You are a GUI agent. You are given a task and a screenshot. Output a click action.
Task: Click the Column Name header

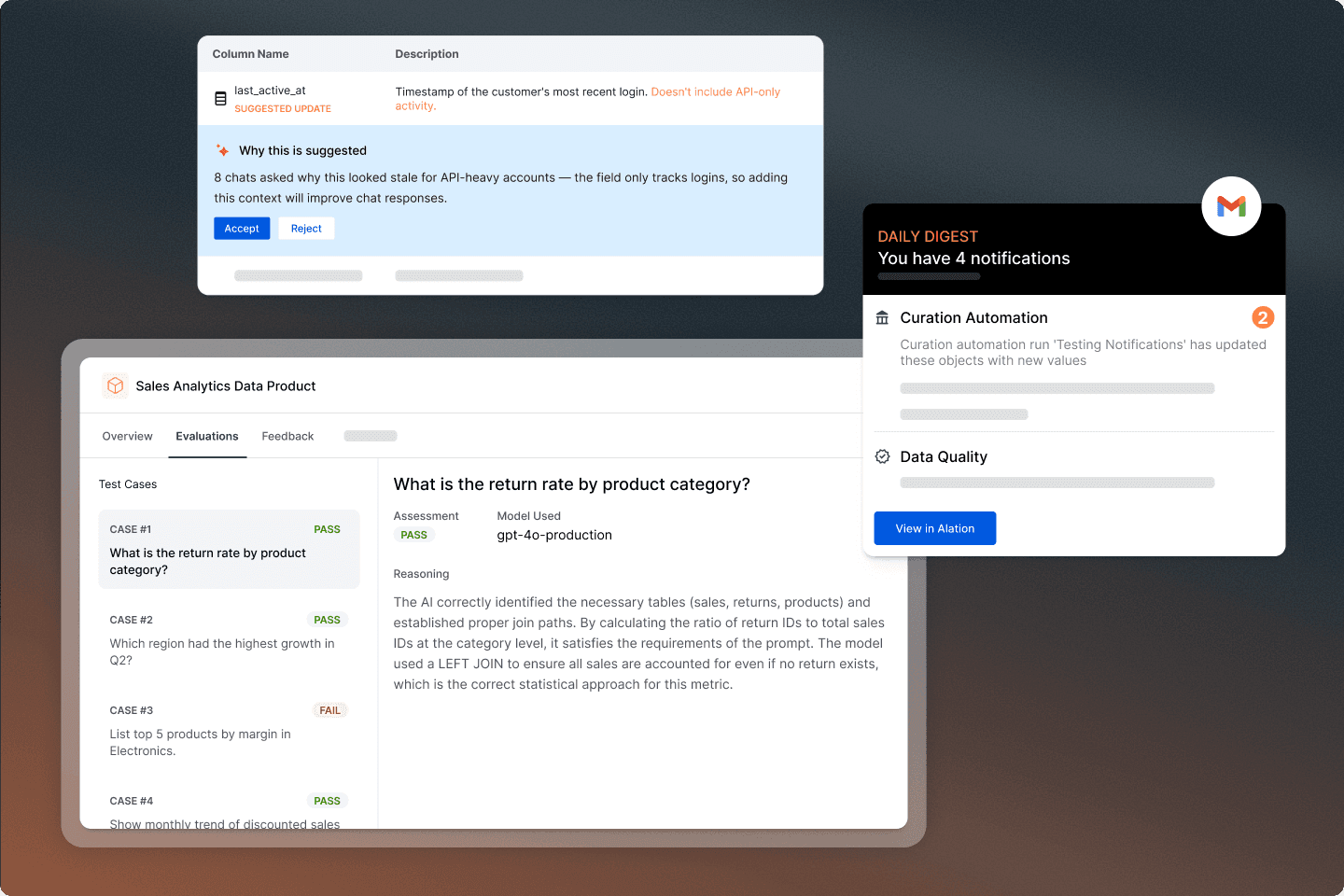[250, 54]
